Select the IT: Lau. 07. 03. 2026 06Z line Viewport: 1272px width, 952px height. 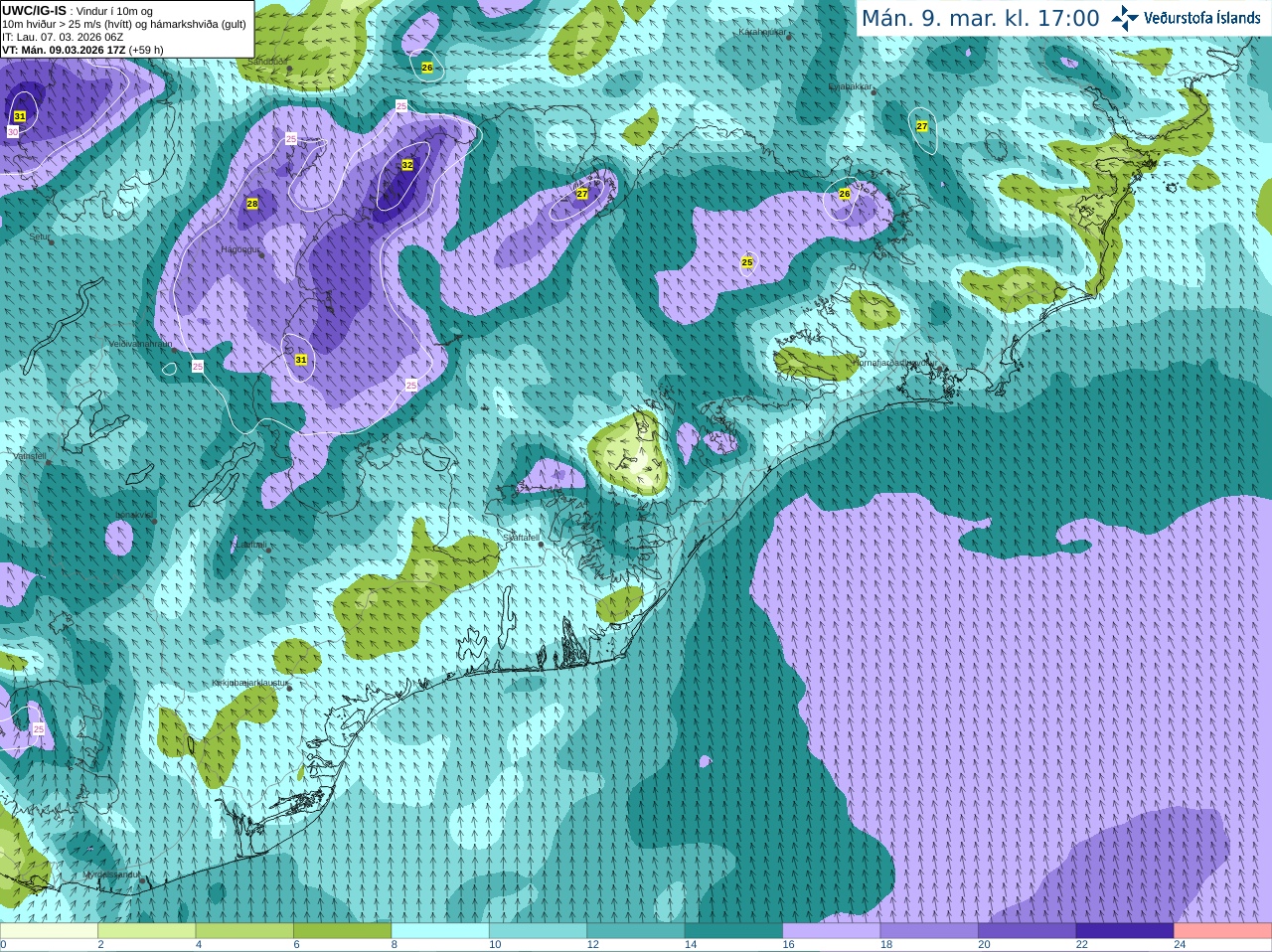tap(63, 37)
